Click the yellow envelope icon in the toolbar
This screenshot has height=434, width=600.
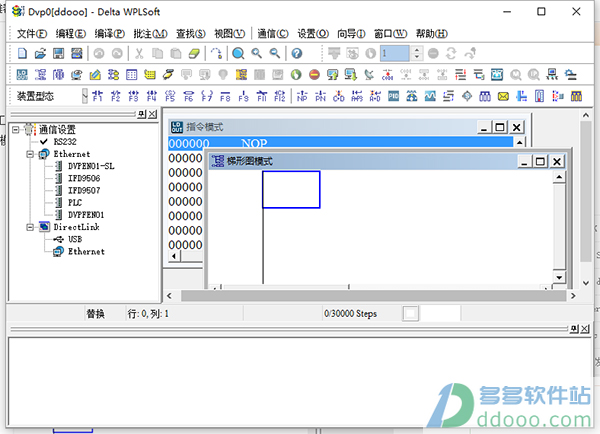coord(503,96)
